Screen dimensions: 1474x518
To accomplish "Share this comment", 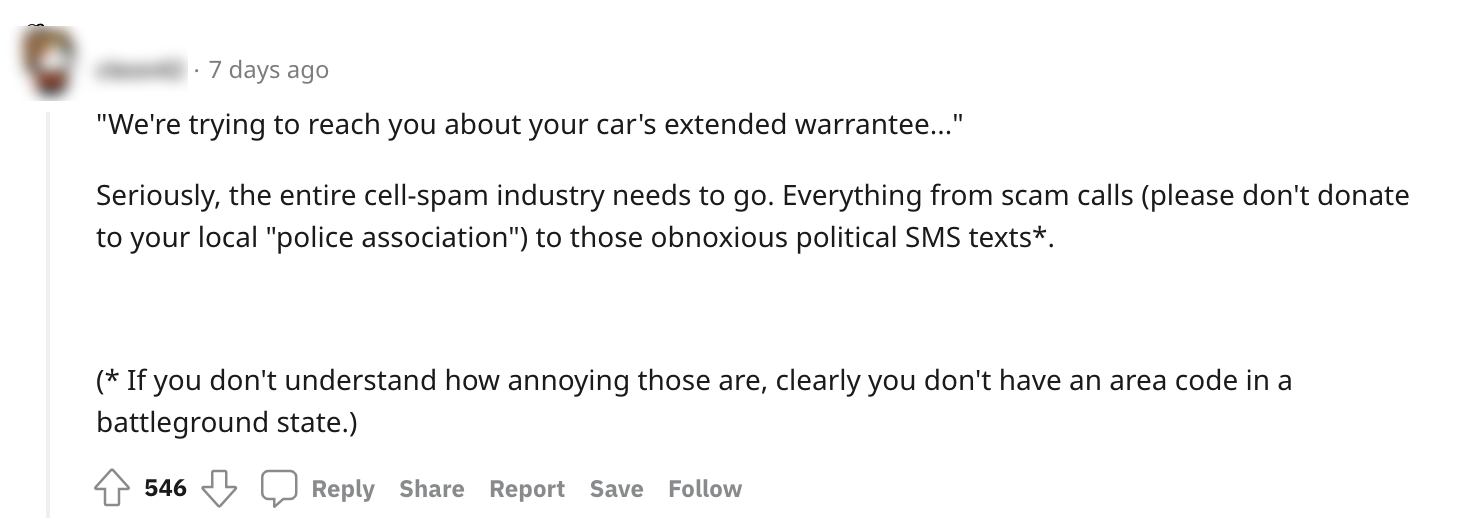I will 431,489.
